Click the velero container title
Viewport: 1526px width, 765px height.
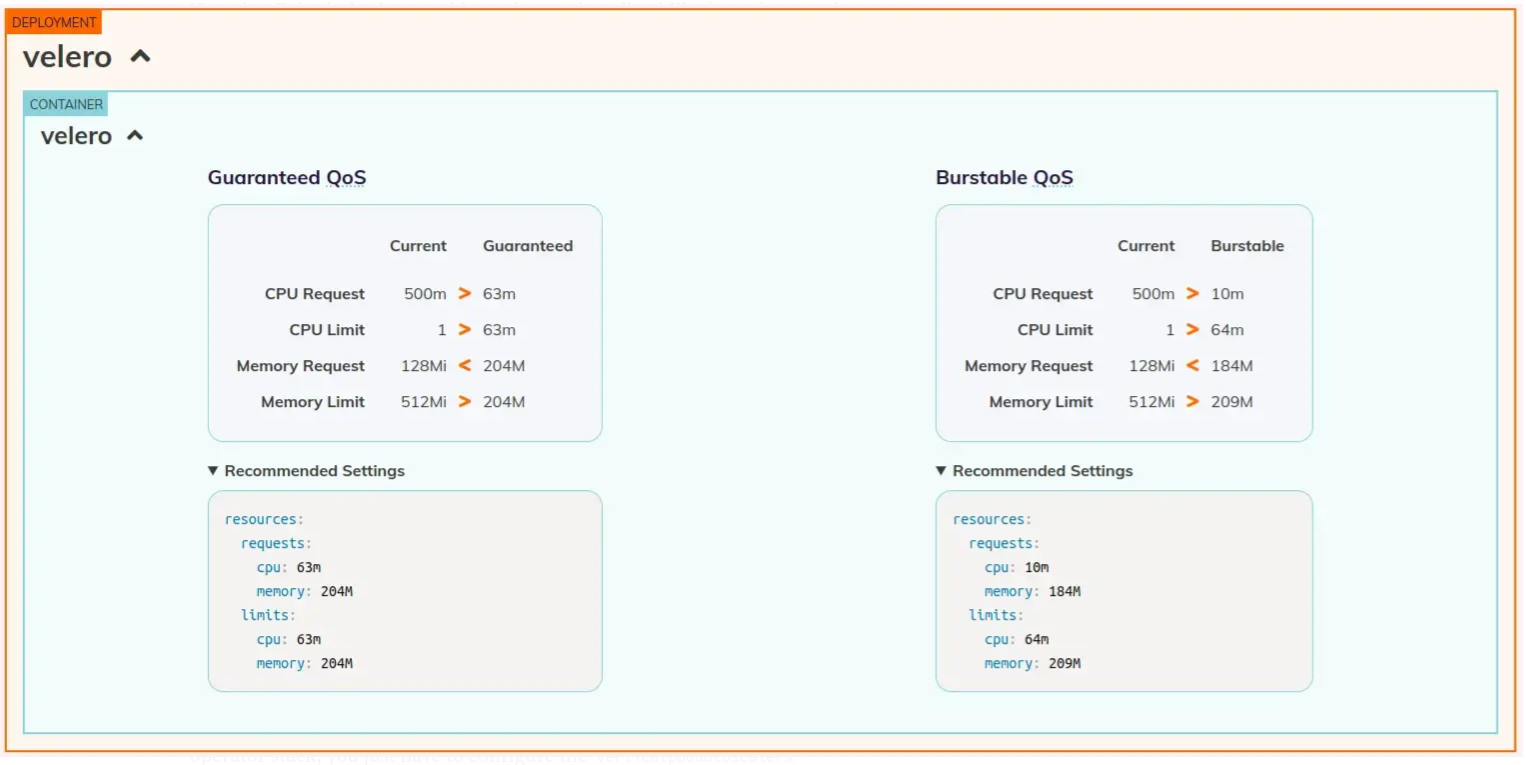tap(76, 136)
